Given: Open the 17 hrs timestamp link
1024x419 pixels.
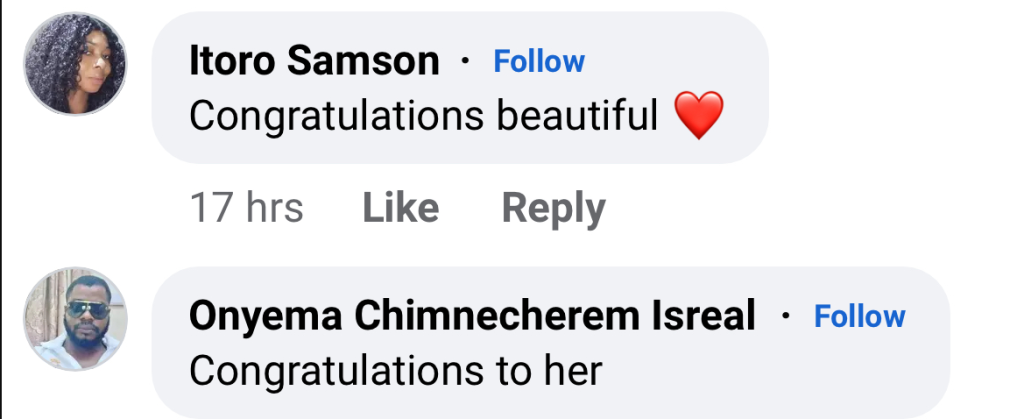Looking at the screenshot, I should click(246, 208).
